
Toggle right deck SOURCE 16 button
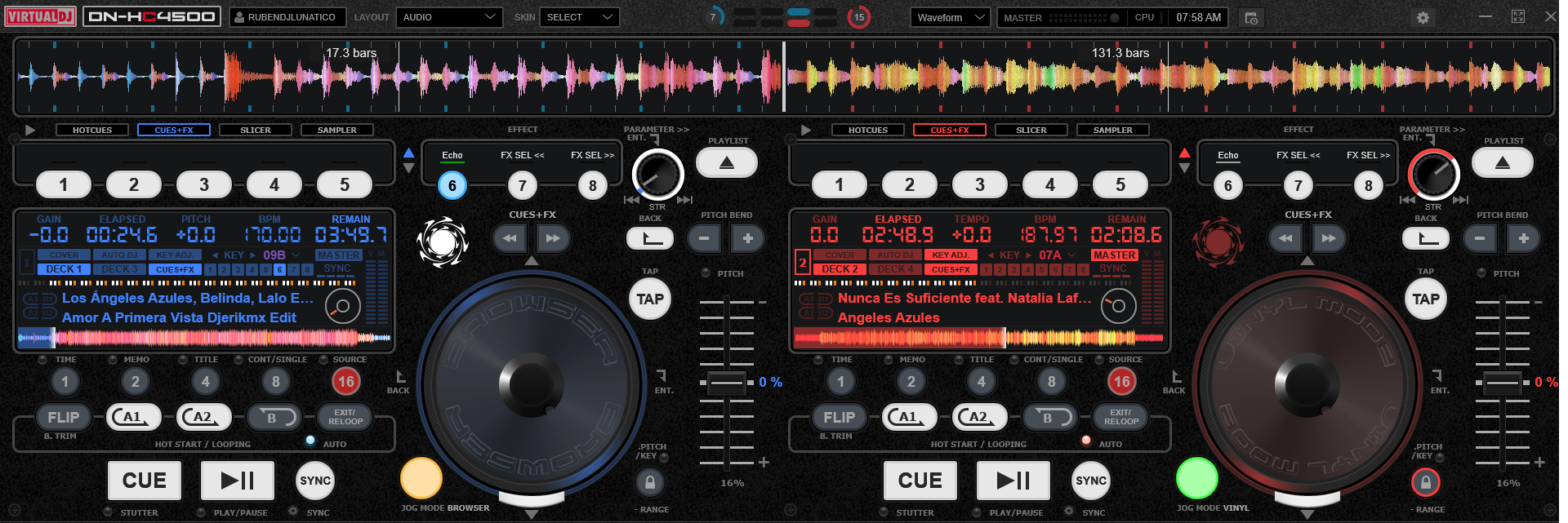tap(1122, 381)
